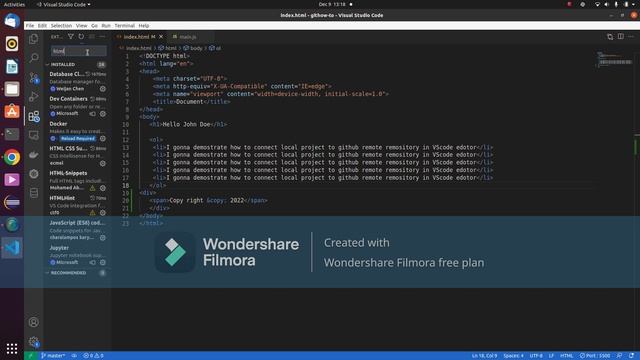Open the editor more actions (…) menu
The image size is (640, 360).
tap(631, 37)
